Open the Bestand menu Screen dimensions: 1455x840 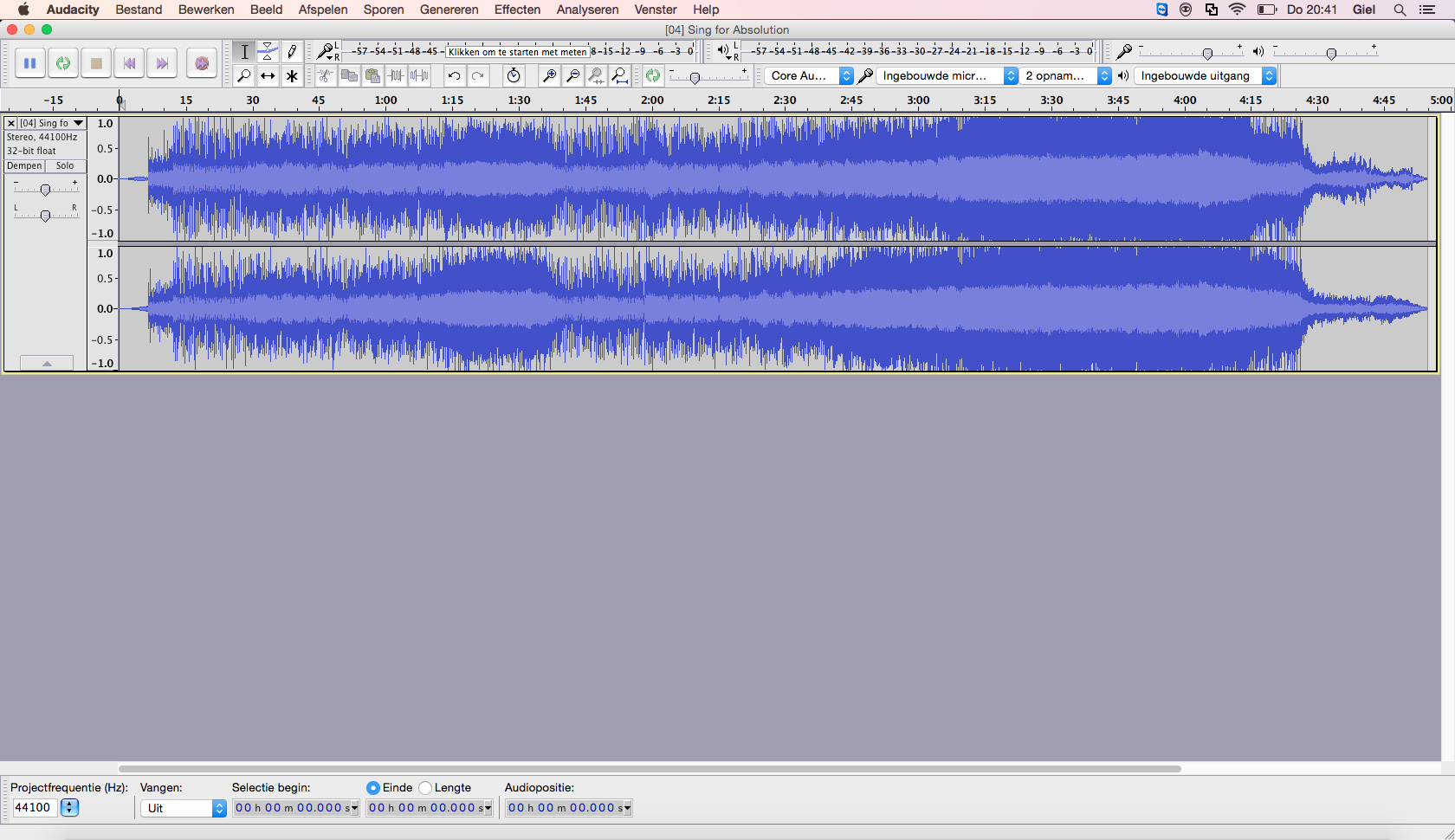point(139,10)
